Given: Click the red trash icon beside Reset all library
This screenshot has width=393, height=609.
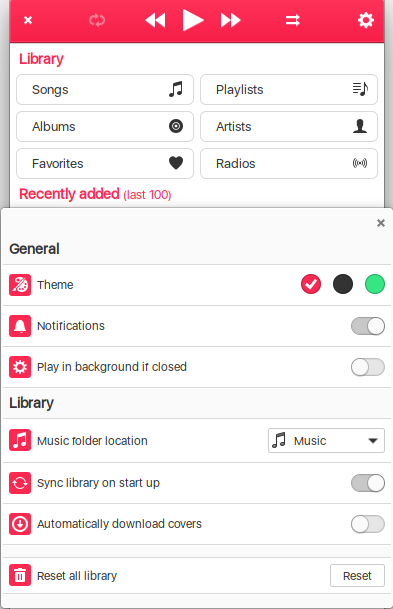Looking at the screenshot, I should click(x=20, y=575).
